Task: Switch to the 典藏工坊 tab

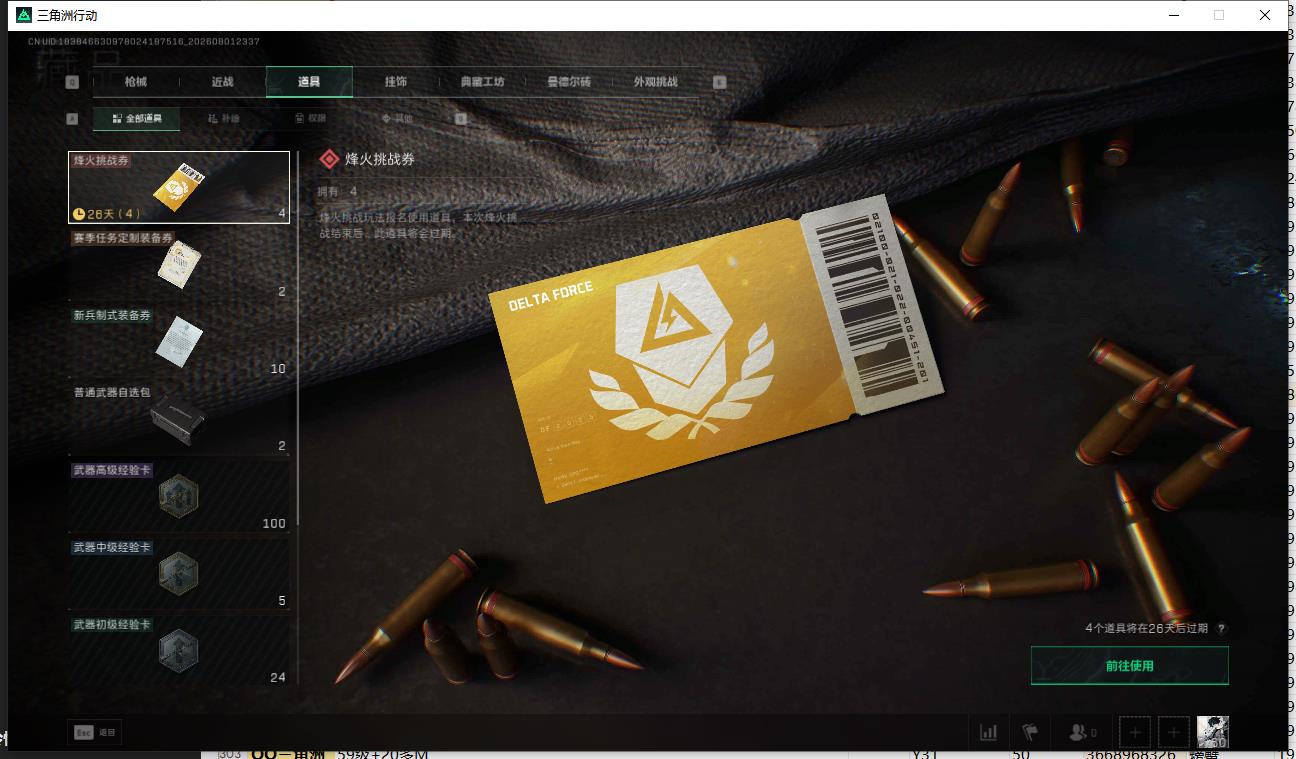Action: 483,82
